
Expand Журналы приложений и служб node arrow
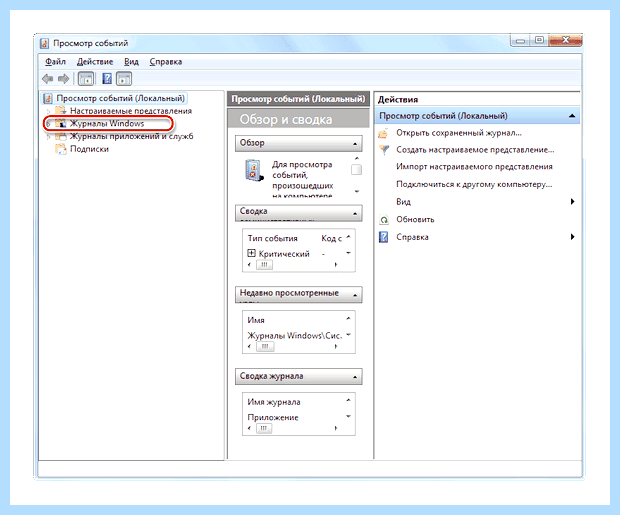(x=48, y=137)
